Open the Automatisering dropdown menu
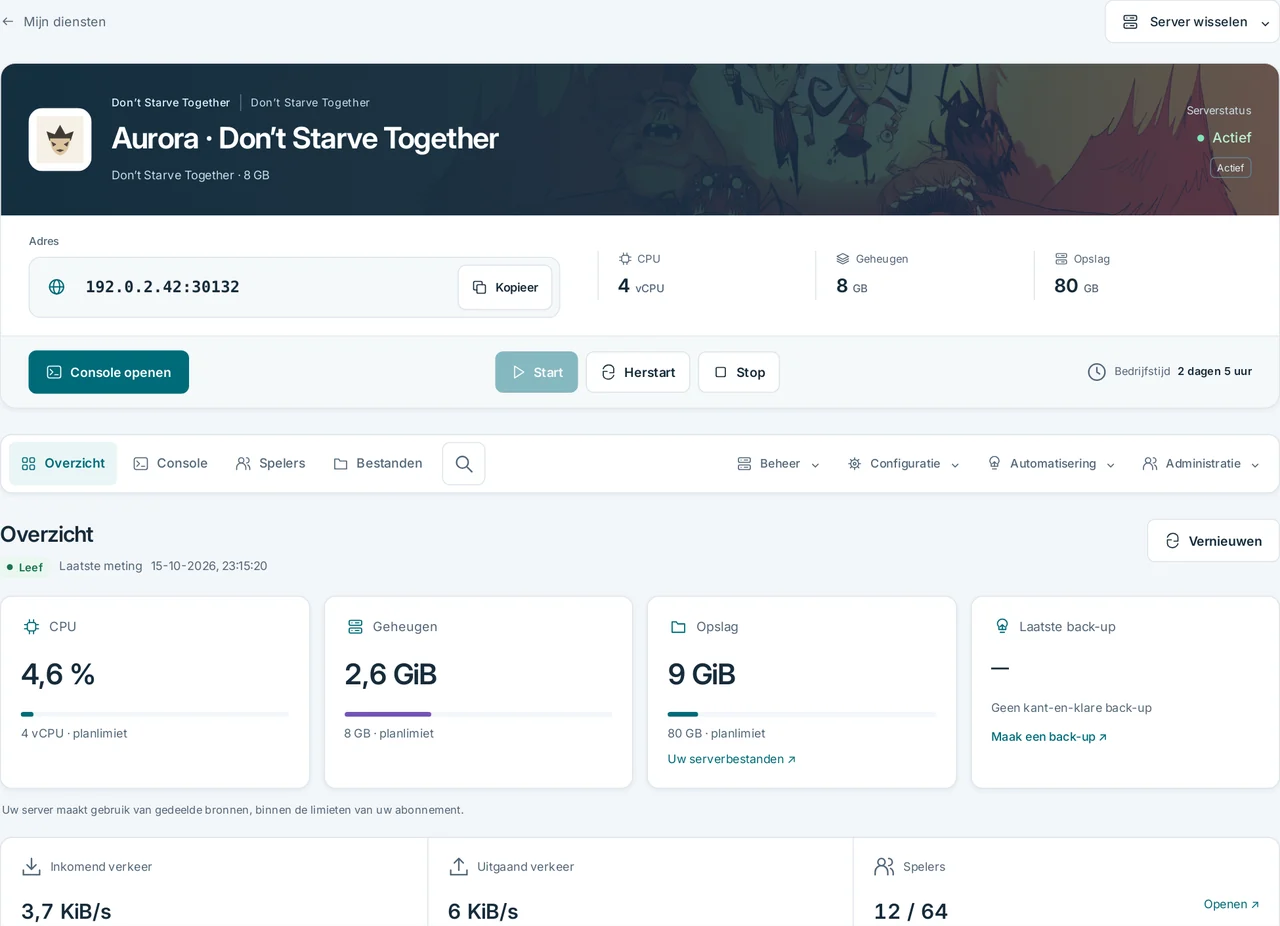This screenshot has height=926, width=1280. (x=1051, y=464)
